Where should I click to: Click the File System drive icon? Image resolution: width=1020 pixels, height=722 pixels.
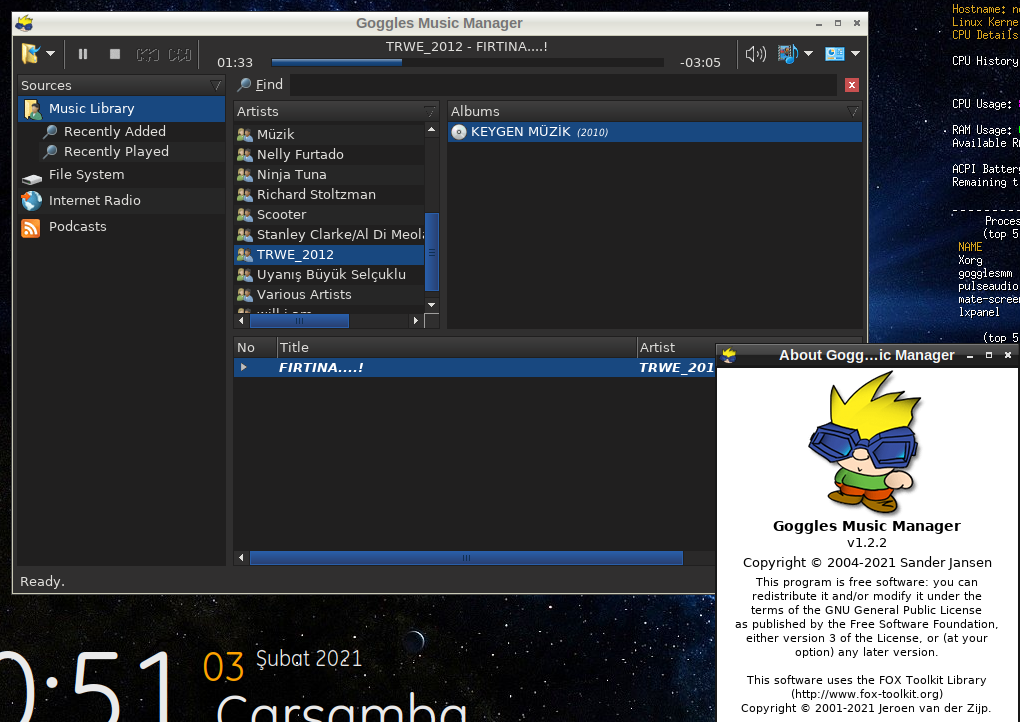click(32, 178)
